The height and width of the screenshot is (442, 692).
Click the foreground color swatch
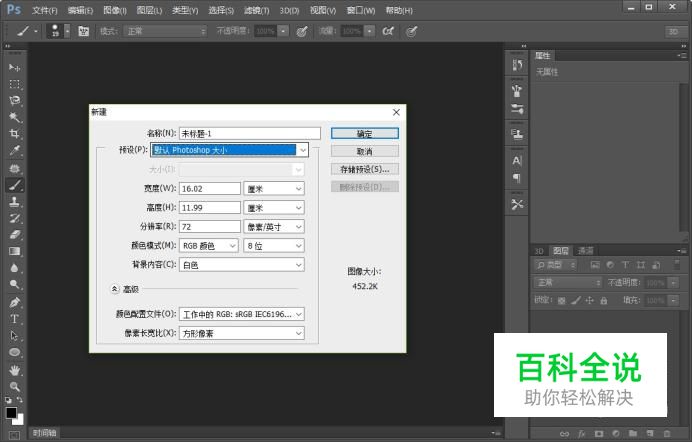point(11,412)
